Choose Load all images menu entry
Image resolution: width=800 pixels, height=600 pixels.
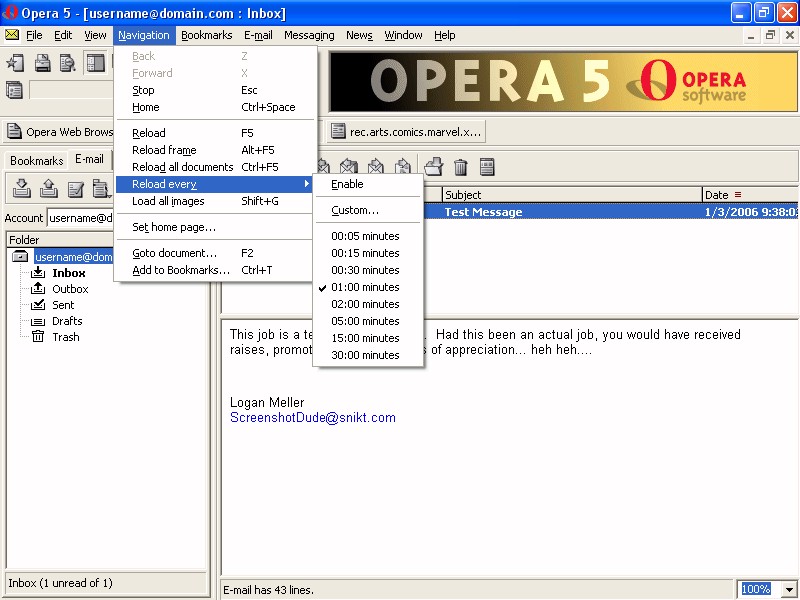pyautogui.click(x=214, y=201)
